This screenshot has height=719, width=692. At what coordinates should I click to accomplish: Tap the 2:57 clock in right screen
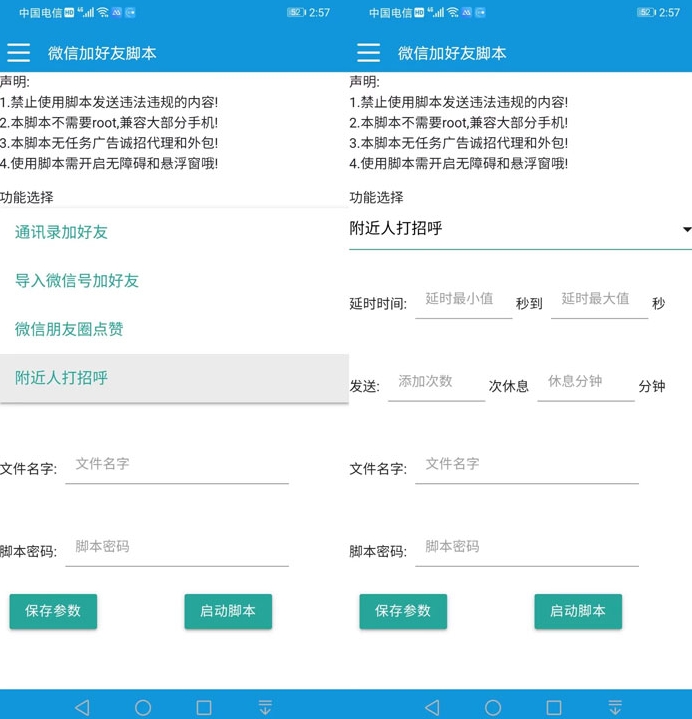tap(669, 12)
